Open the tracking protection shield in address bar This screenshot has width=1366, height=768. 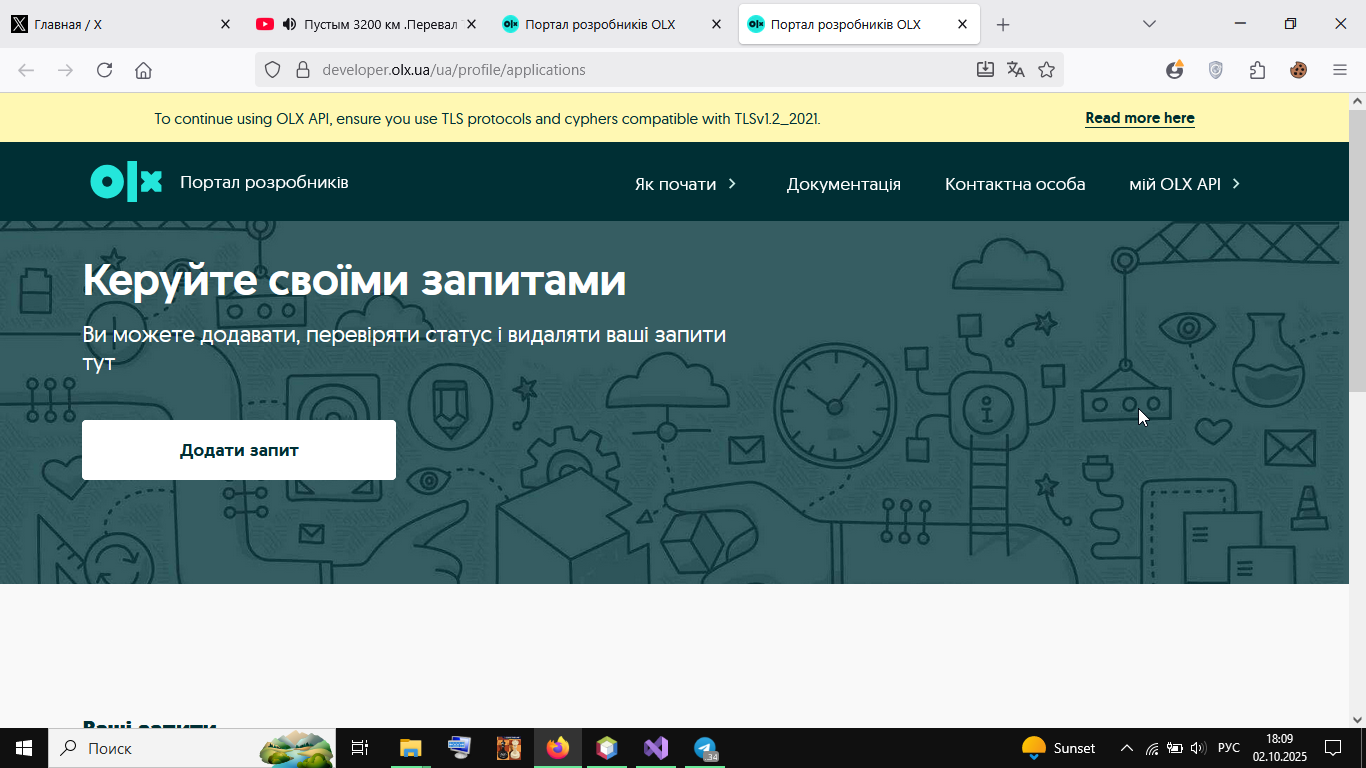tap(273, 70)
